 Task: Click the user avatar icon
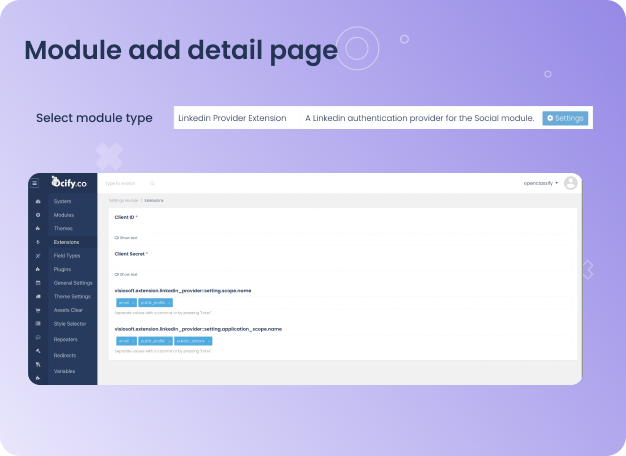coord(570,183)
